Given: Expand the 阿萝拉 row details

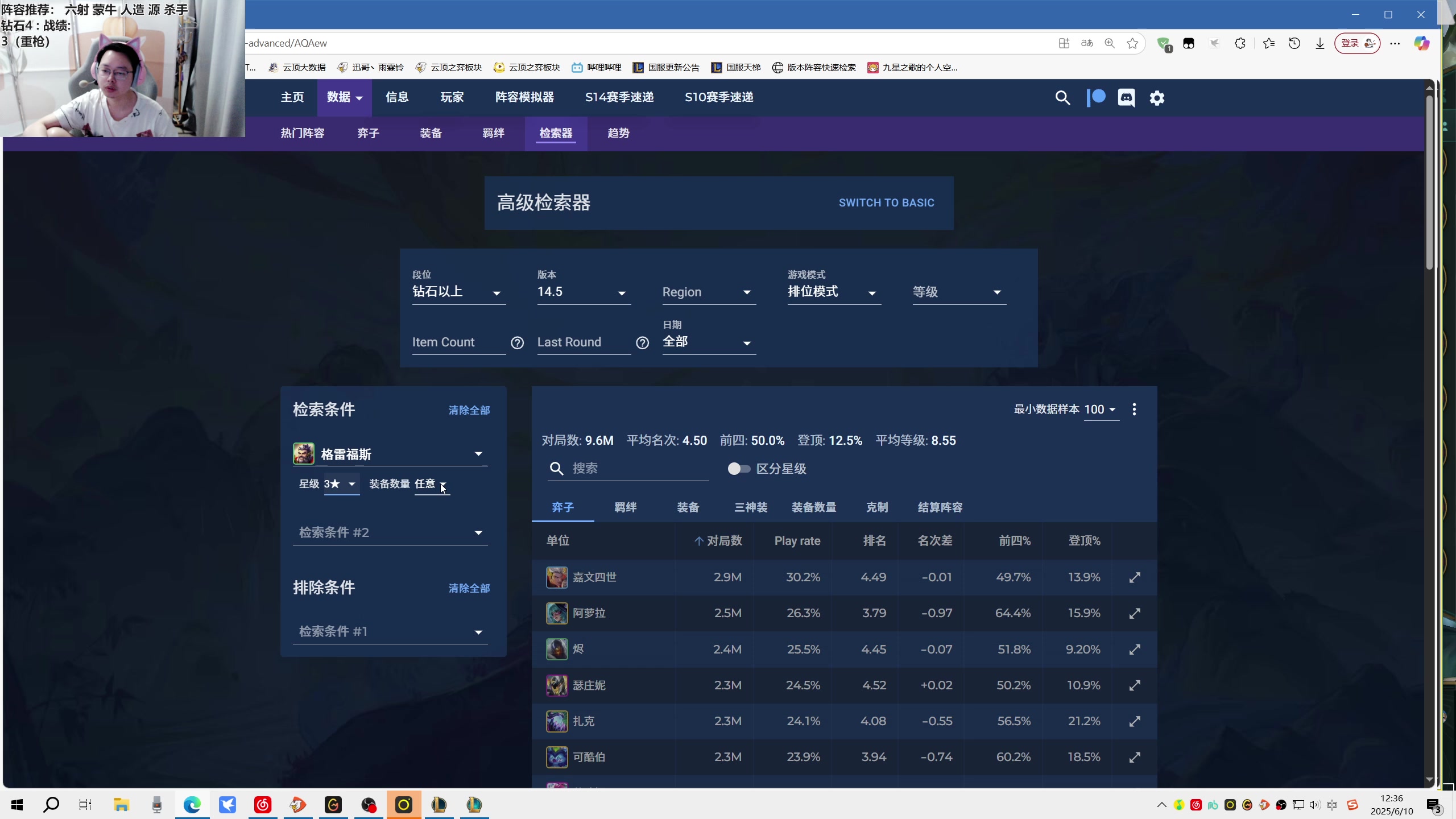Looking at the screenshot, I should coord(1135,613).
